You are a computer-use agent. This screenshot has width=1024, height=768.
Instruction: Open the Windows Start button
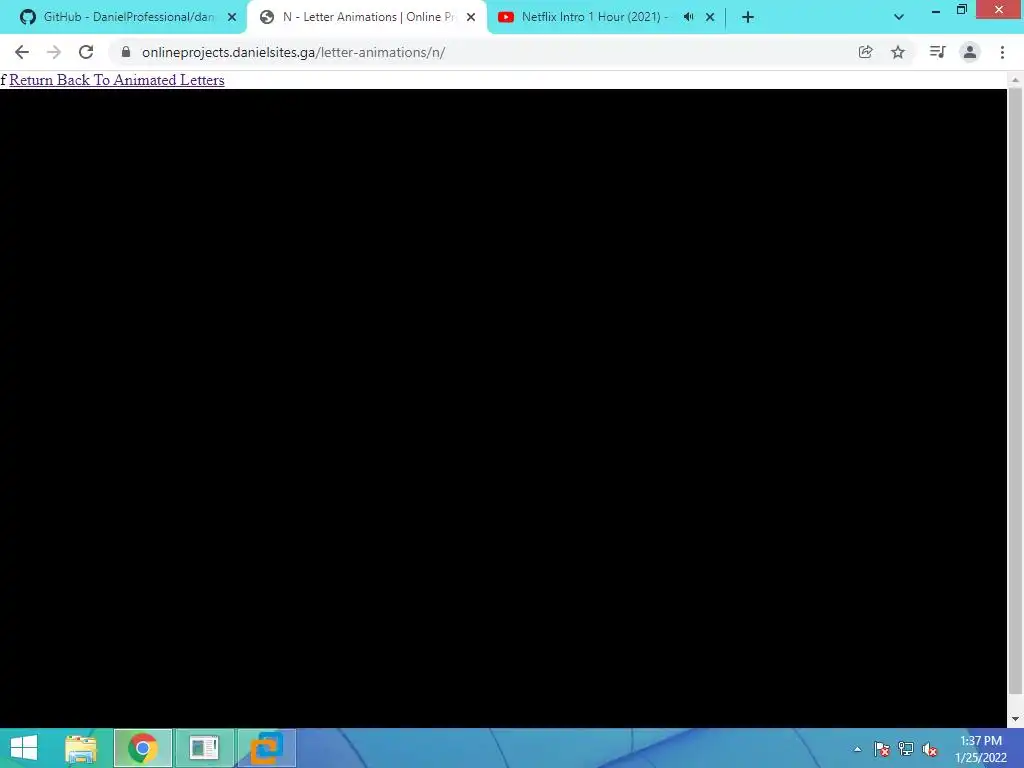pyautogui.click(x=24, y=748)
